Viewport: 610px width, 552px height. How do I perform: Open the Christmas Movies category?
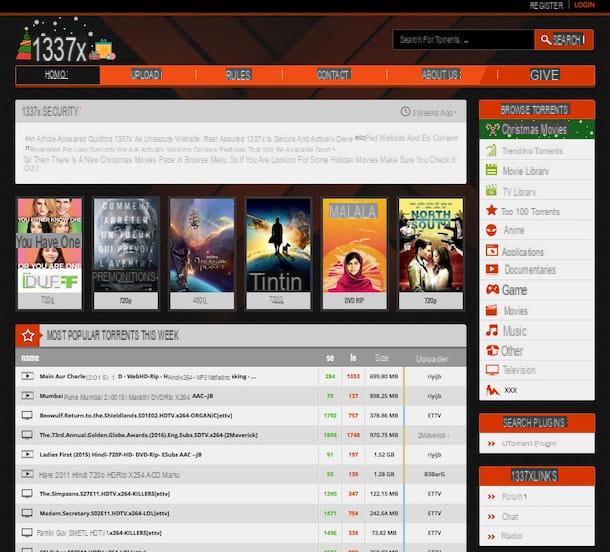(537, 129)
